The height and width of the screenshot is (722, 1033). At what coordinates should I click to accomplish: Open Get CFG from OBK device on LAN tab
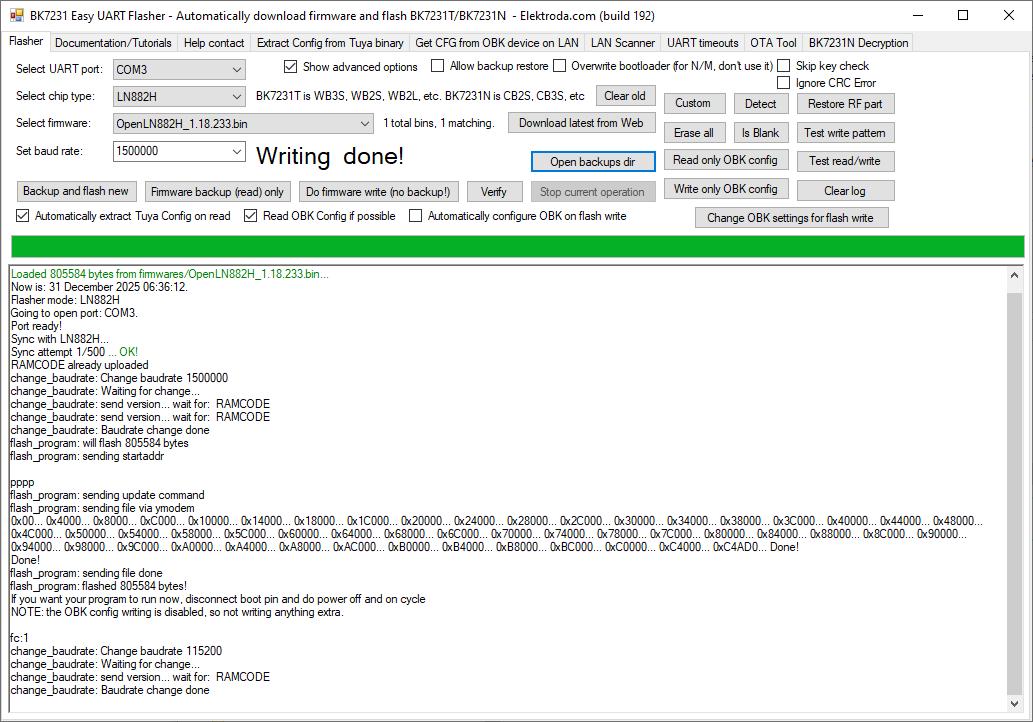click(497, 43)
